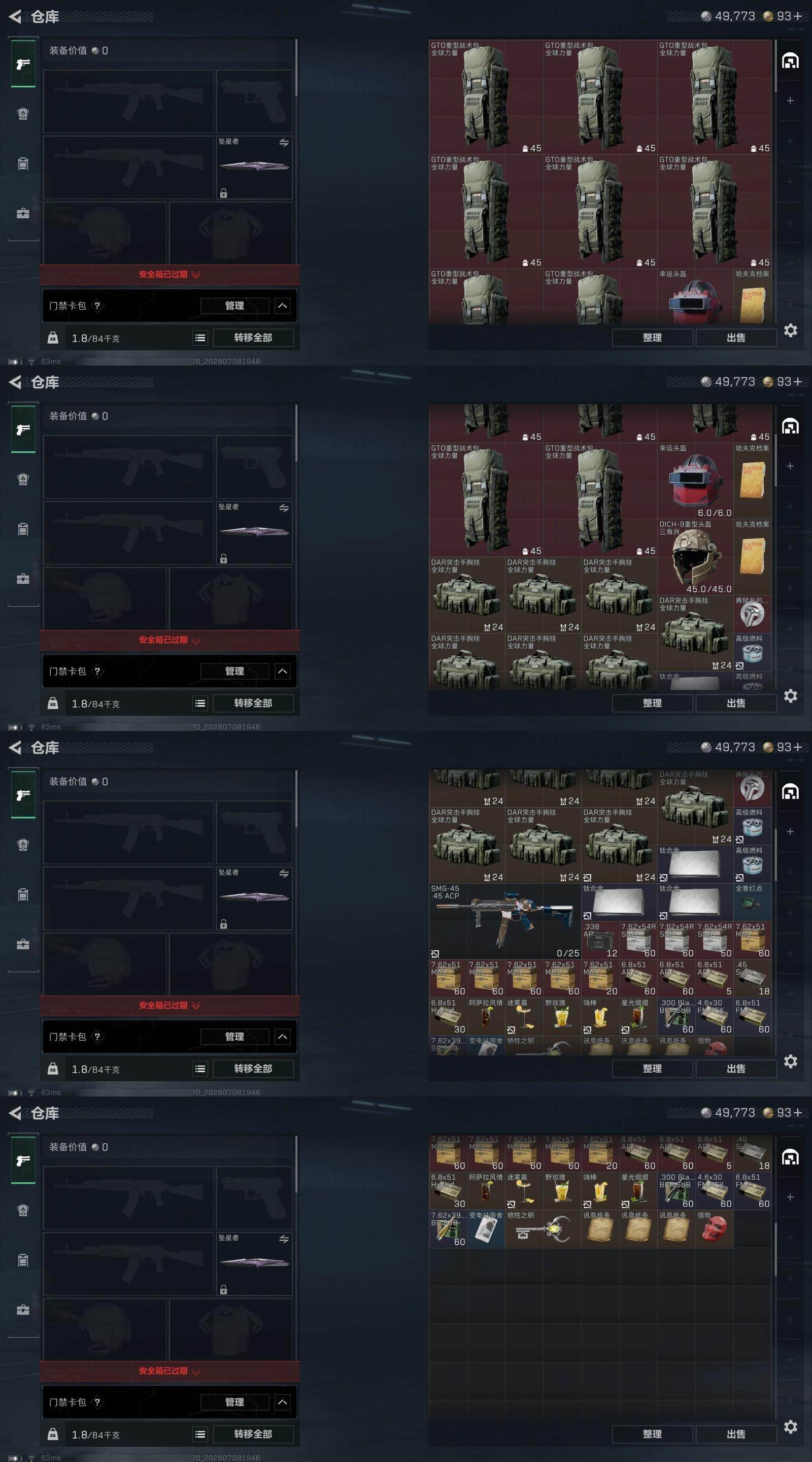The image size is (812, 1462).
Task: Click 整理 button in top screenshot
Action: point(652,338)
